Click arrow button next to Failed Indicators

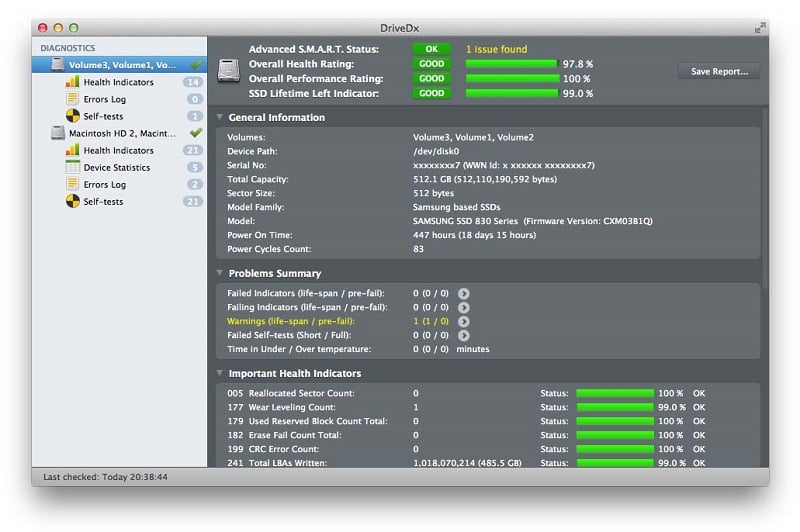(463, 294)
